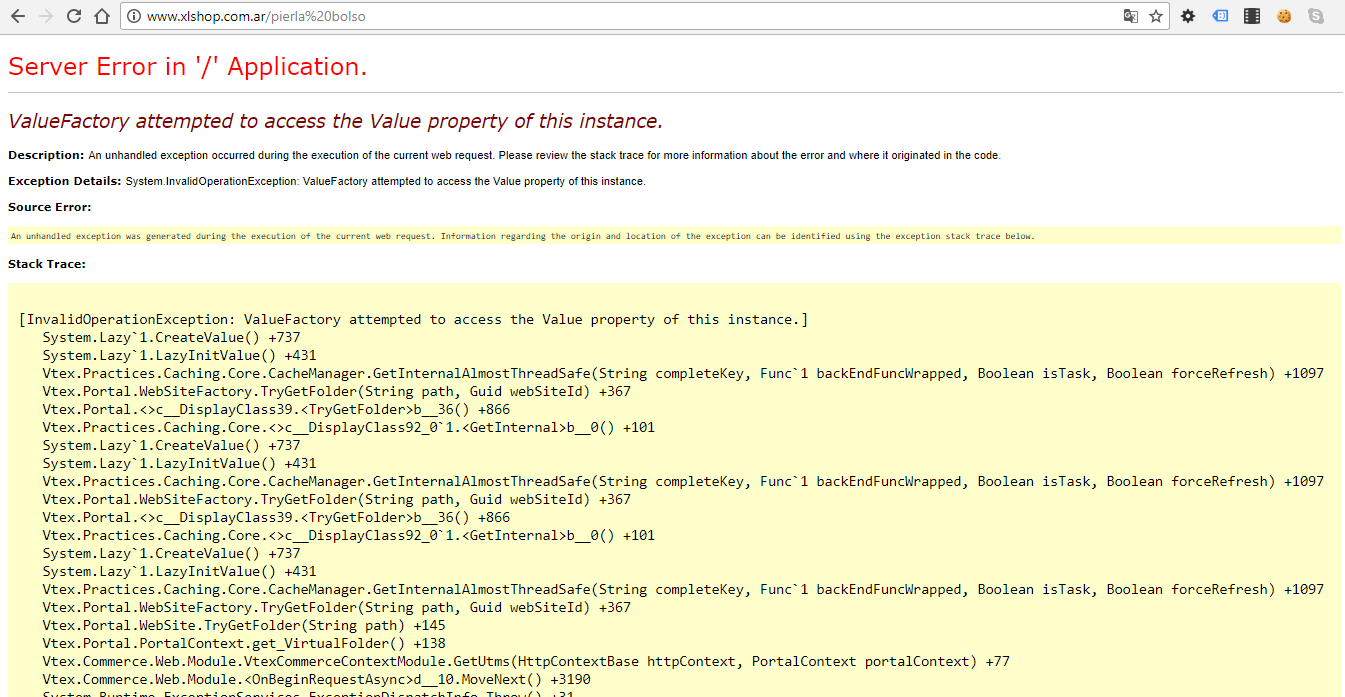Screen dimensions: 1345x697
Task: Bookmark this page with the star
Action: click(x=1157, y=16)
